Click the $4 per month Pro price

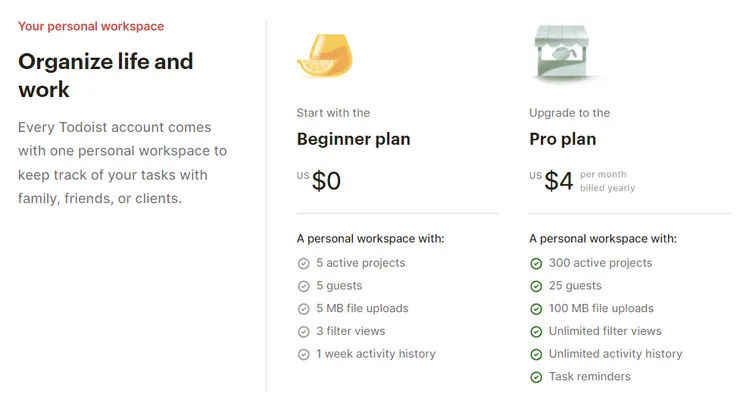click(x=559, y=181)
